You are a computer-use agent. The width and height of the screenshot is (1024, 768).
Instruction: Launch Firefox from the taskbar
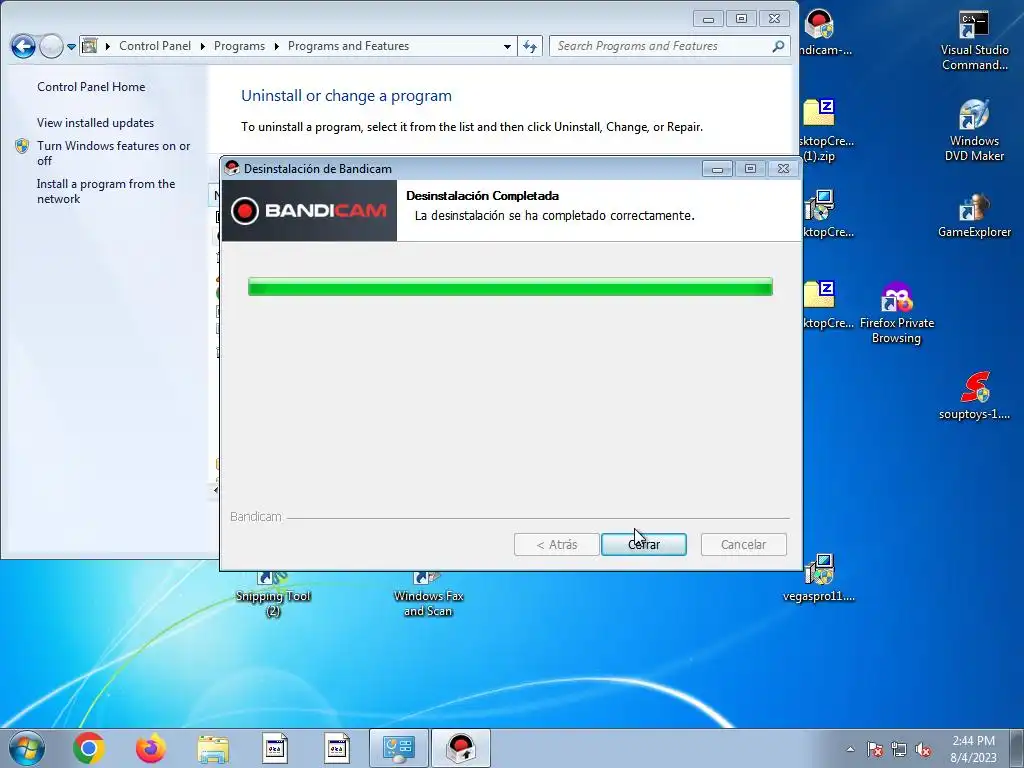150,748
